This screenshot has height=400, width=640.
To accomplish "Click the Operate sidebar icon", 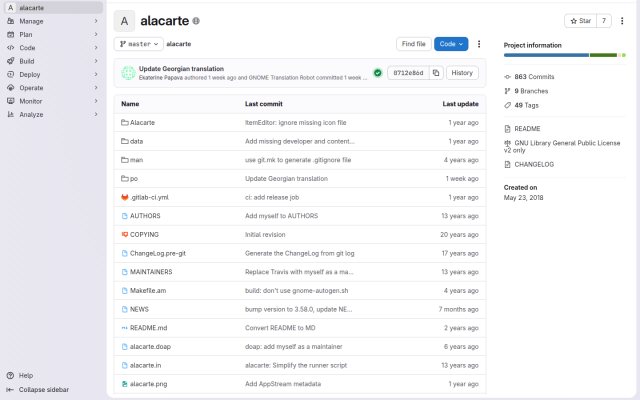I will click(11, 88).
